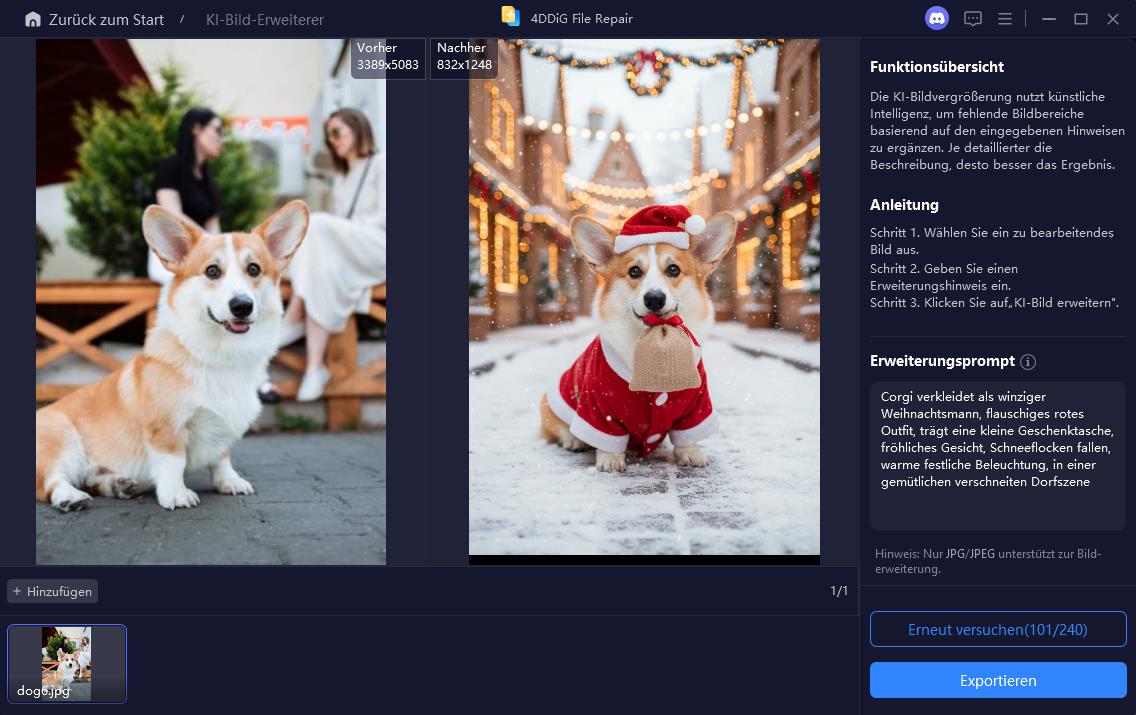The width and height of the screenshot is (1136, 715).
Task: Click the 4DDiG File Repair logo
Action: pos(511,17)
